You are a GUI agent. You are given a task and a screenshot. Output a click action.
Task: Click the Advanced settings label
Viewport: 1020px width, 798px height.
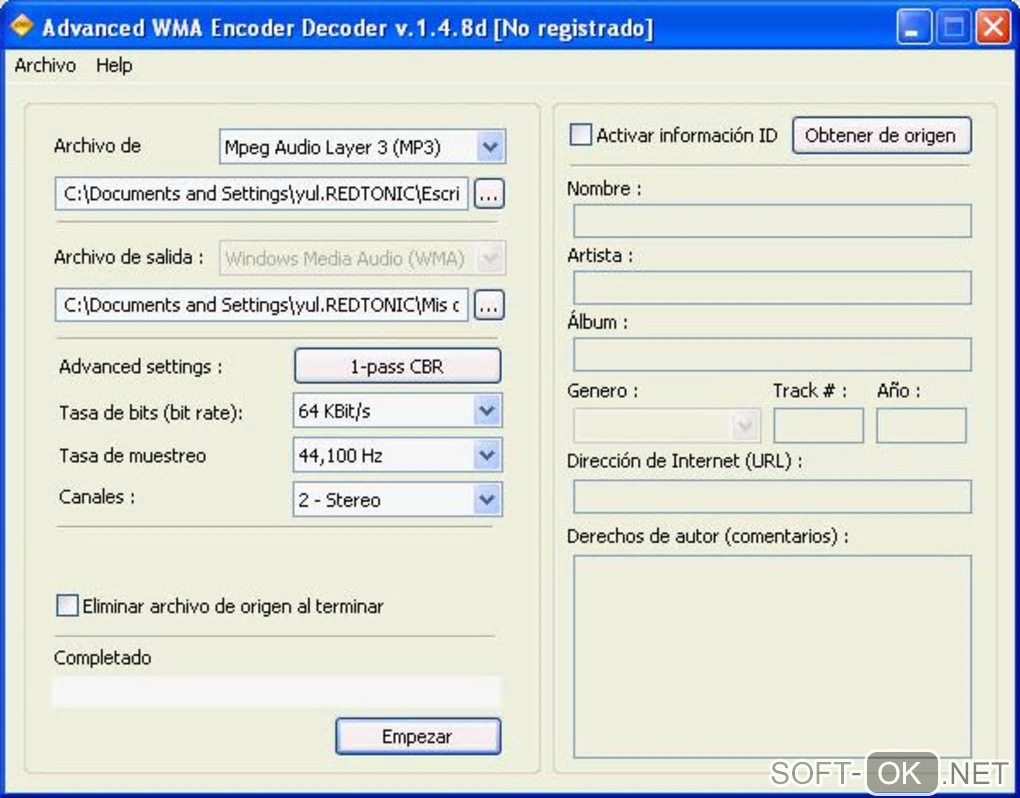pyautogui.click(x=141, y=367)
